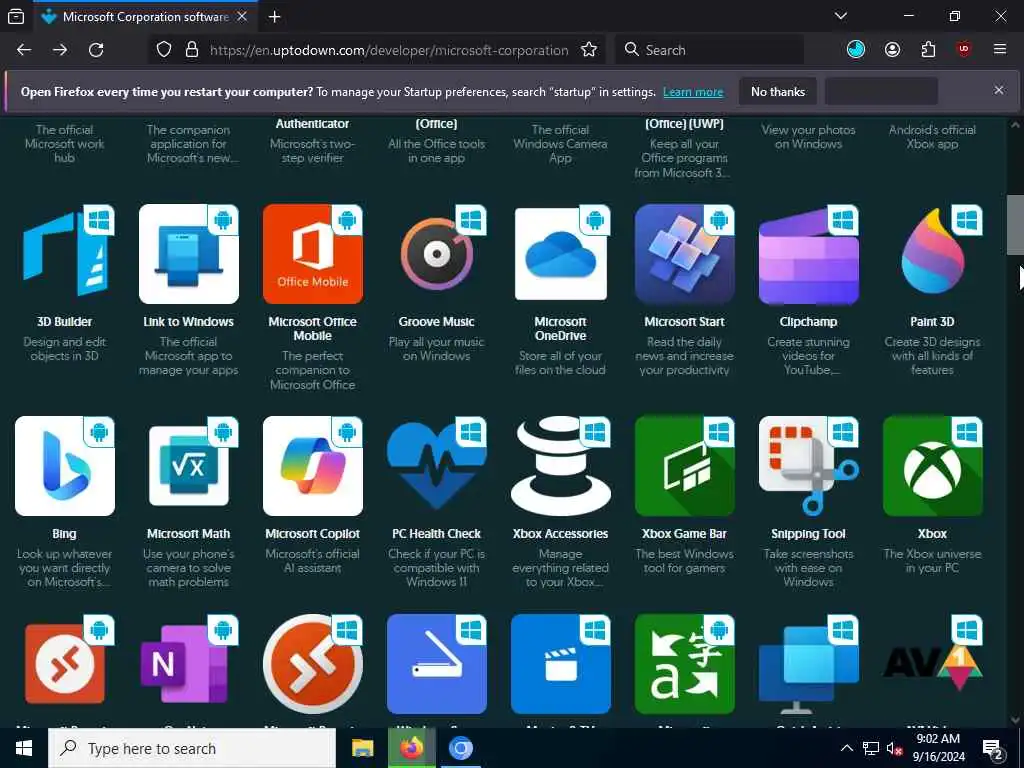Screen dimensions: 1024x768
Task: Open the PC Health Check heart icon
Action: tap(437, 466)
